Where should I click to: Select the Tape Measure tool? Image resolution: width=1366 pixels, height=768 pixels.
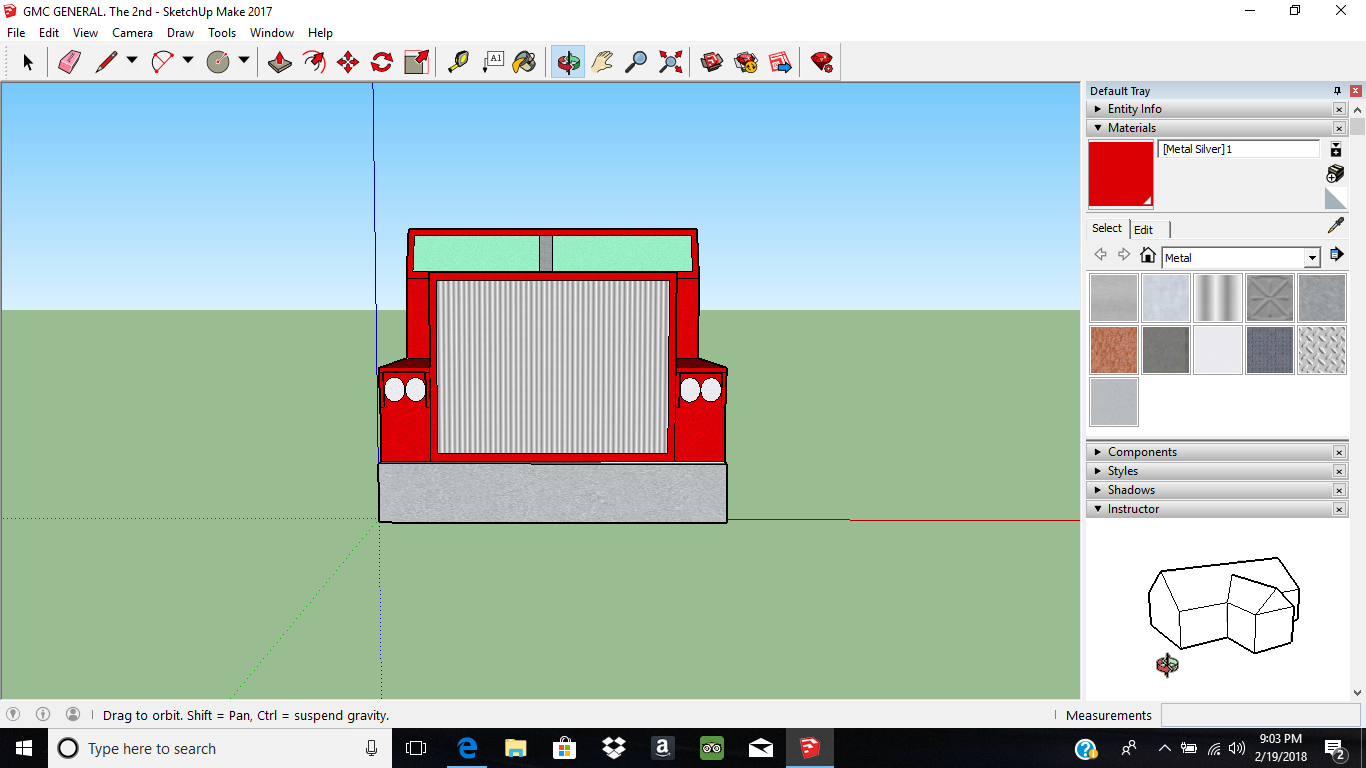(x=458, y=62)
